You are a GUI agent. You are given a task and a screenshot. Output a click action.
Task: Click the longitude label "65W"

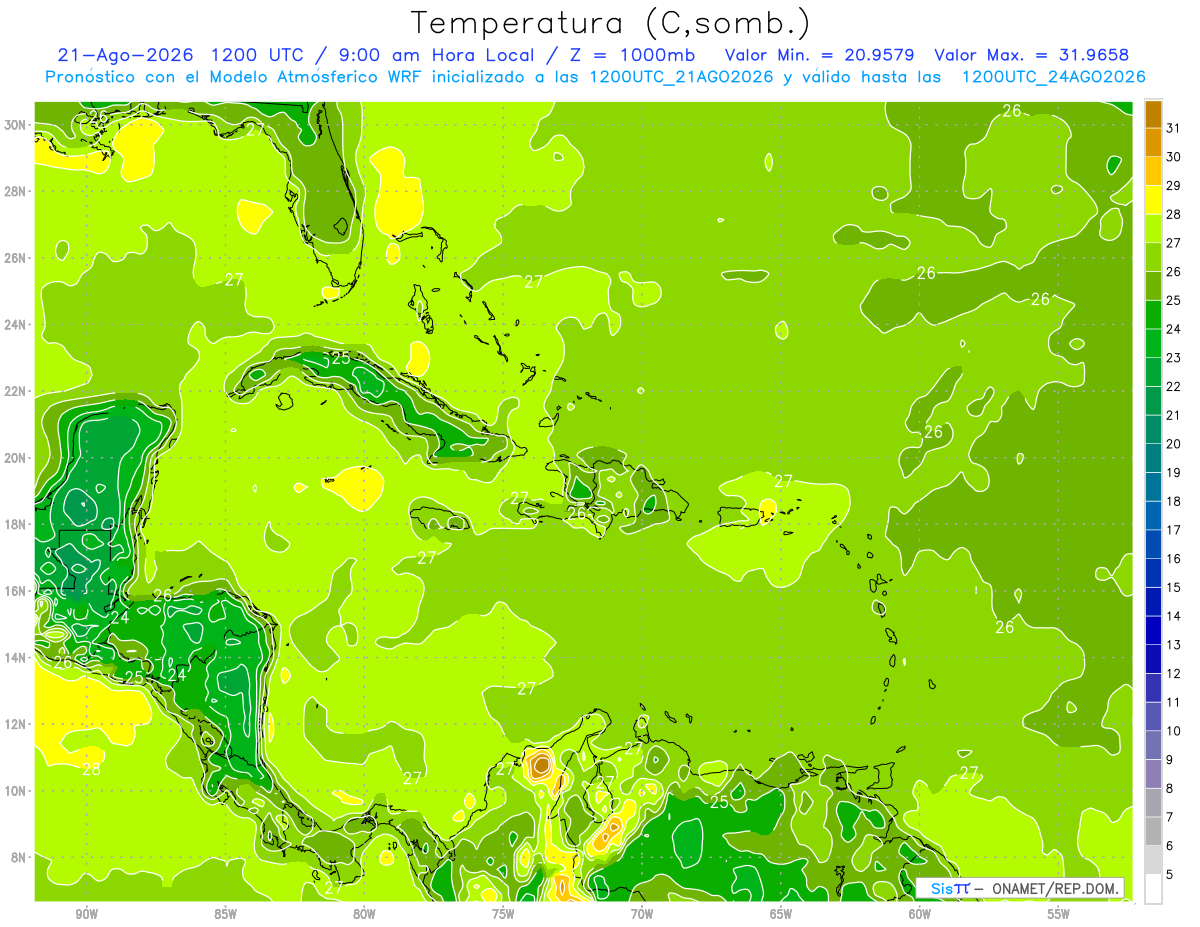pos(781,914)
